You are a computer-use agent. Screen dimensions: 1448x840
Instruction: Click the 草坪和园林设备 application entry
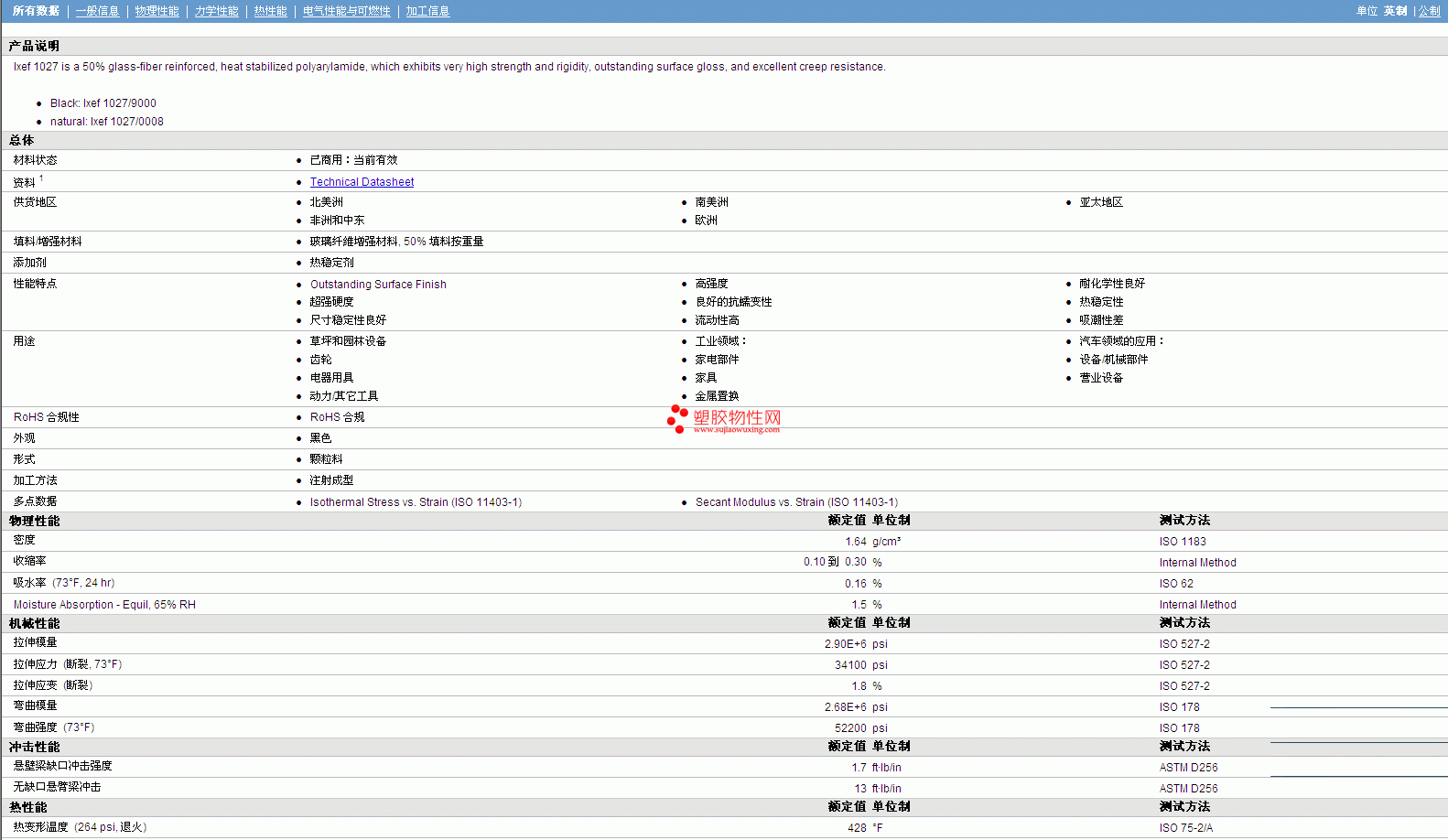[348, 341]
